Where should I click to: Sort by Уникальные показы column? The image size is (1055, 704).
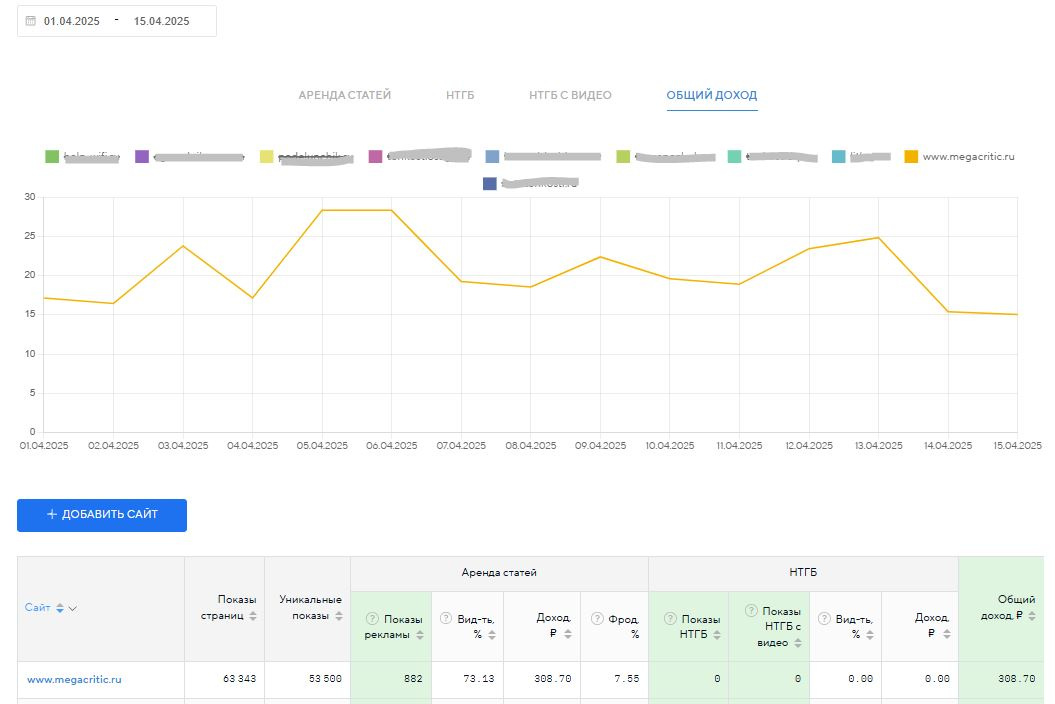339,615
